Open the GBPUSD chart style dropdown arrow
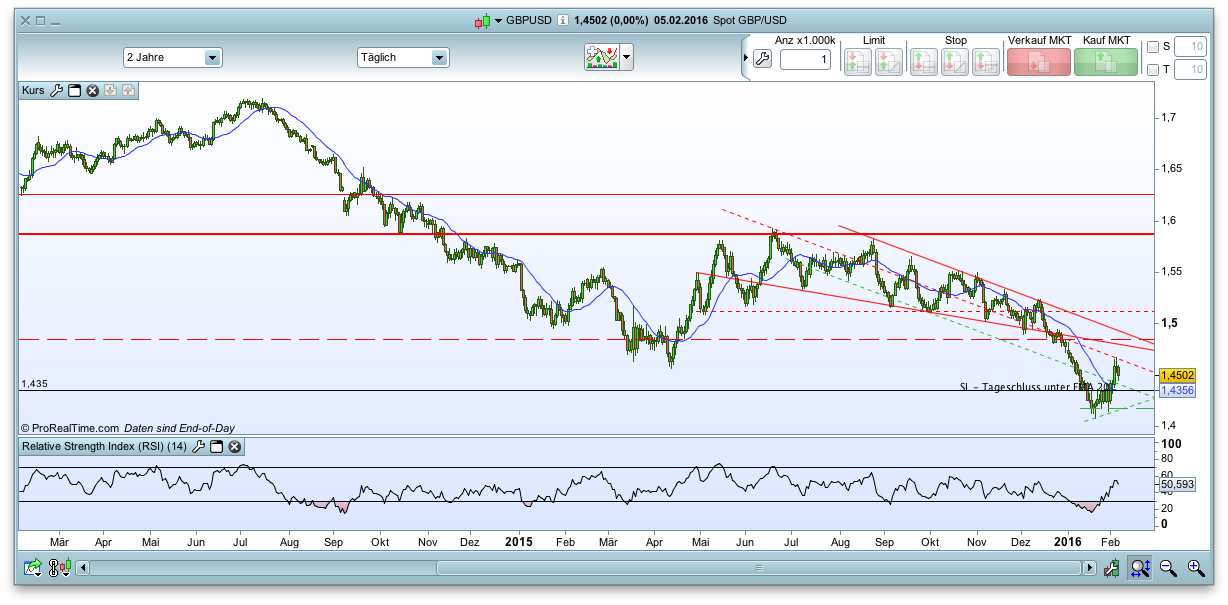The height and width of the screenshot is (605, 1228). pyautogui.click(x=498, y=20)
